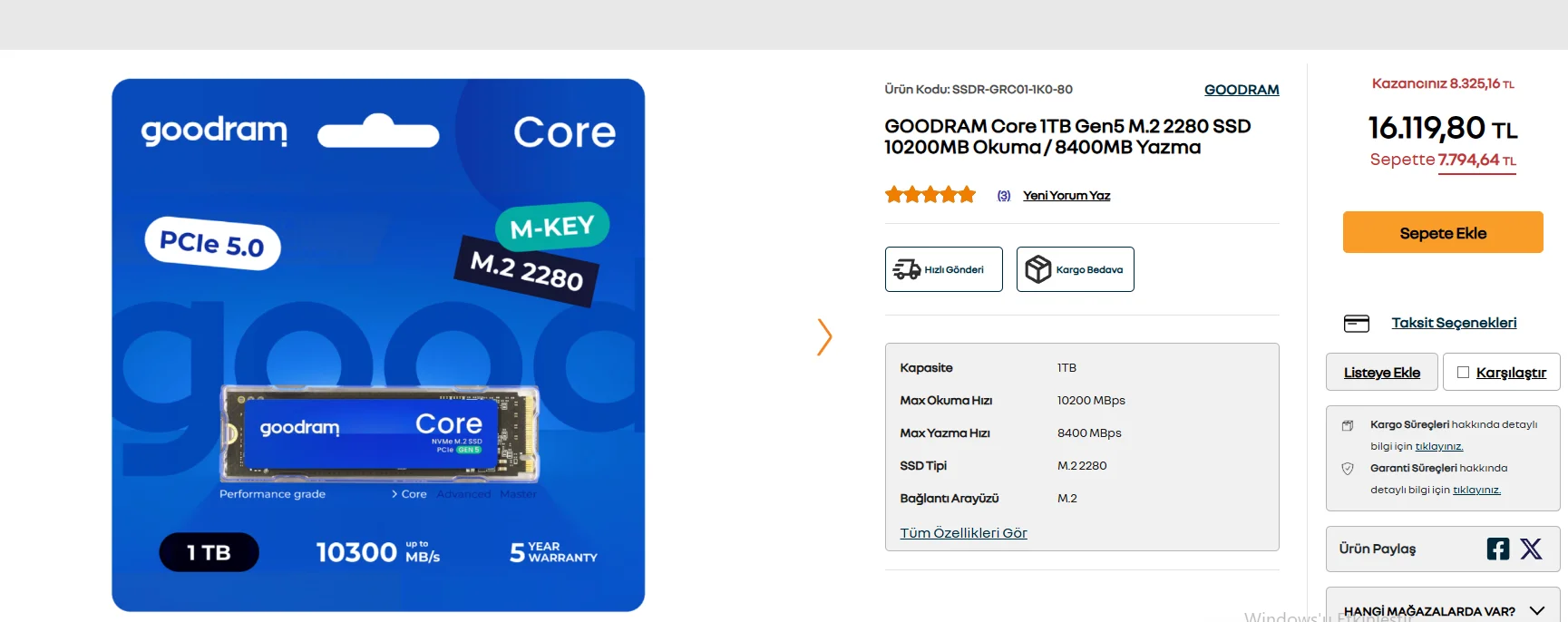This screenshot has width=1568, height=622.
Task: Open the review count (3) link
Action: [x=1004, y=195]
